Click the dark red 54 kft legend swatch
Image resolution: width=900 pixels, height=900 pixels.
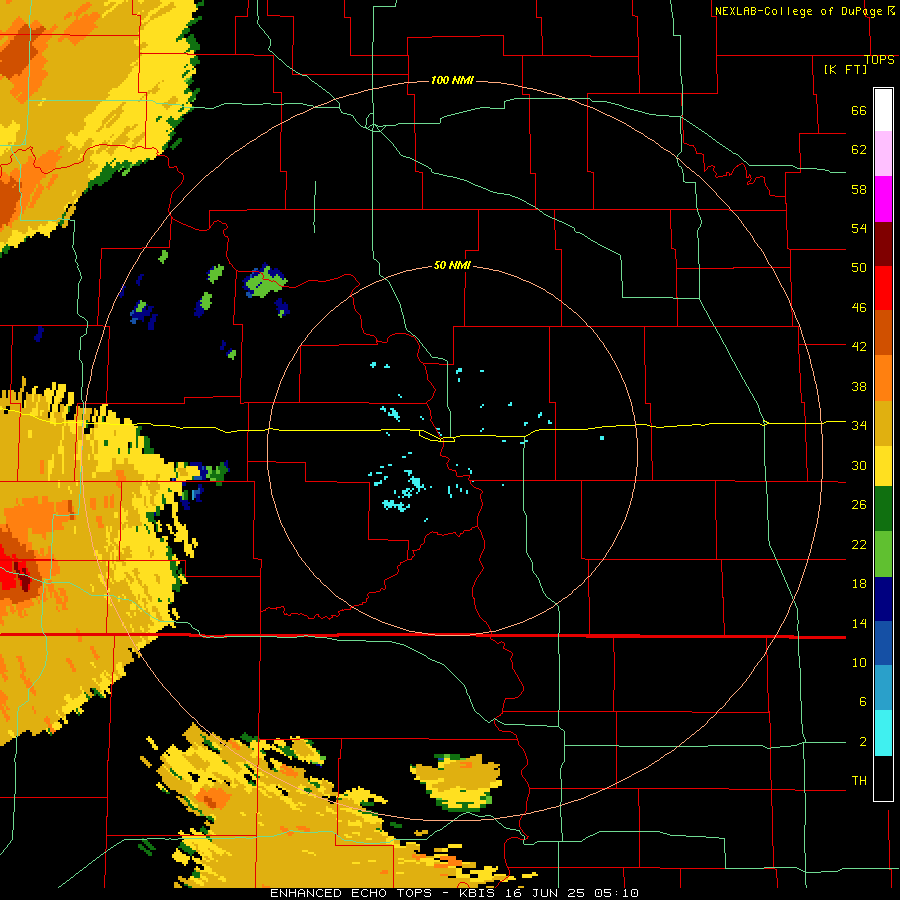(x=883, y=244)
